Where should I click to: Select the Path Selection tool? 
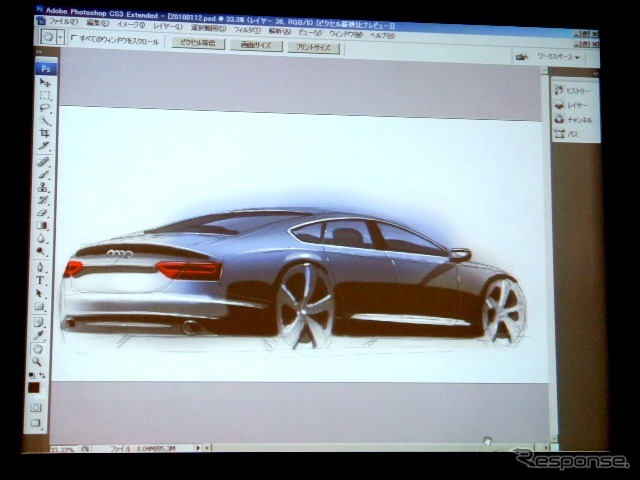[39, 293]
